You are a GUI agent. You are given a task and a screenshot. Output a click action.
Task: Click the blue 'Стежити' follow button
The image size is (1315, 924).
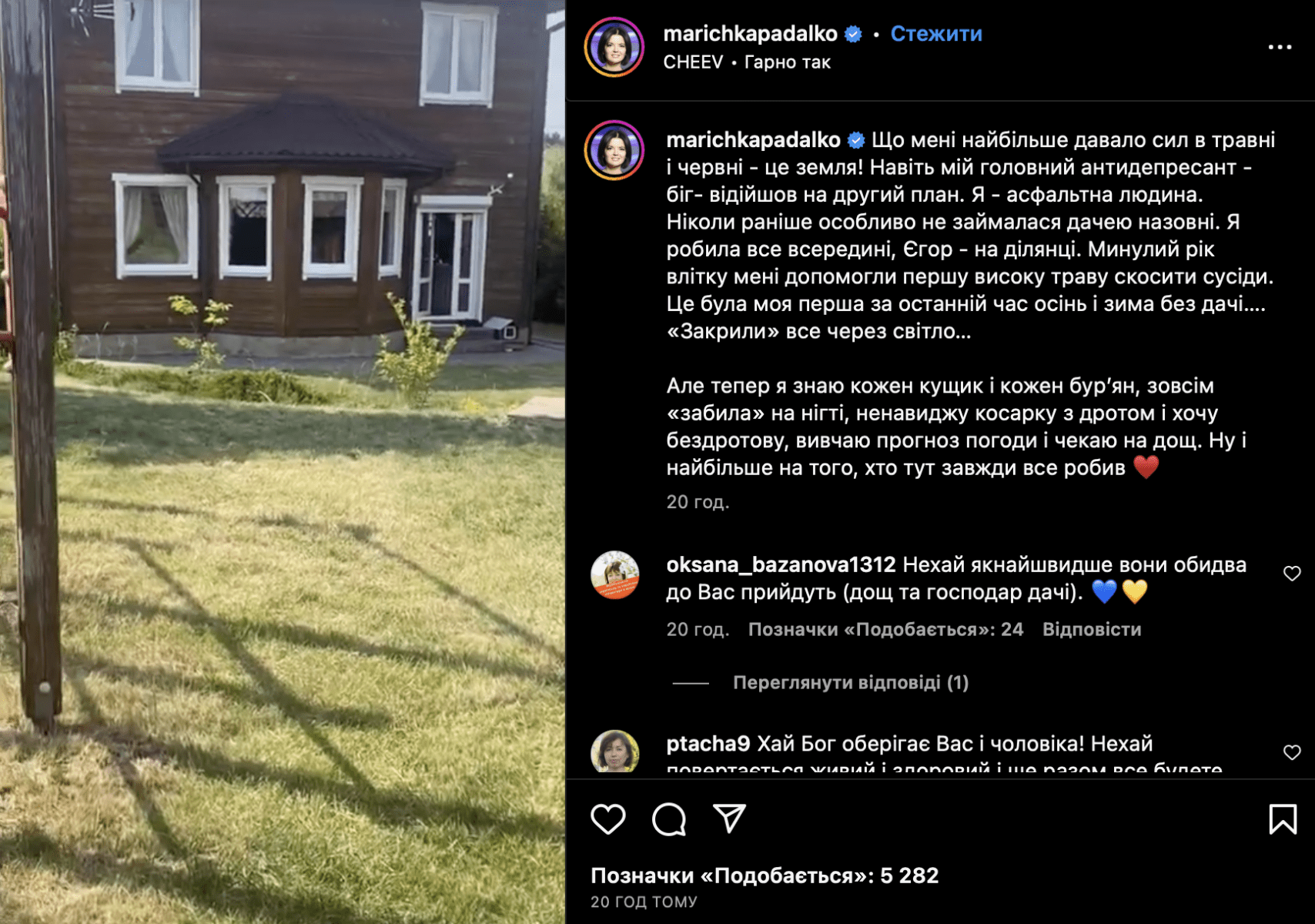(x=936, y=34)
